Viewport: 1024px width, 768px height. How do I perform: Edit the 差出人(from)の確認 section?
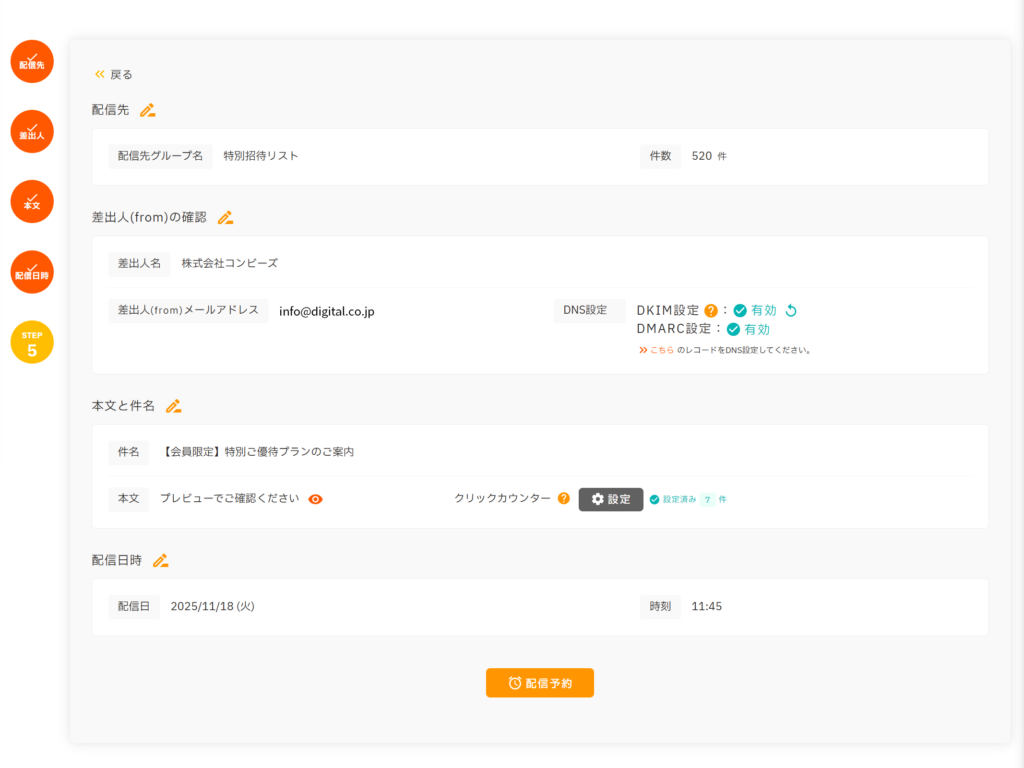click(225, 217)
